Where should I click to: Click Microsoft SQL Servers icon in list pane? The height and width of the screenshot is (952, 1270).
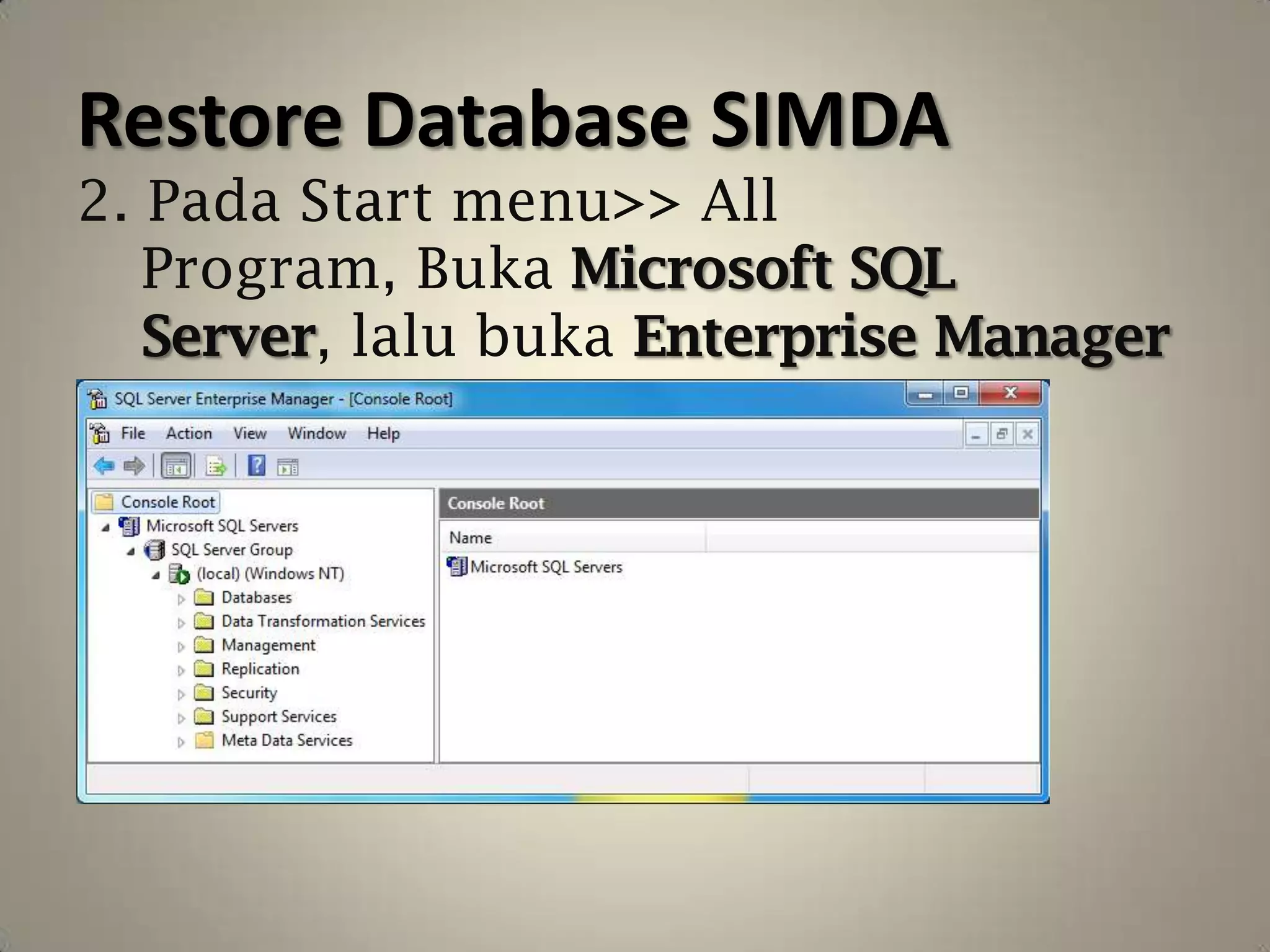[x=456, y=566]
